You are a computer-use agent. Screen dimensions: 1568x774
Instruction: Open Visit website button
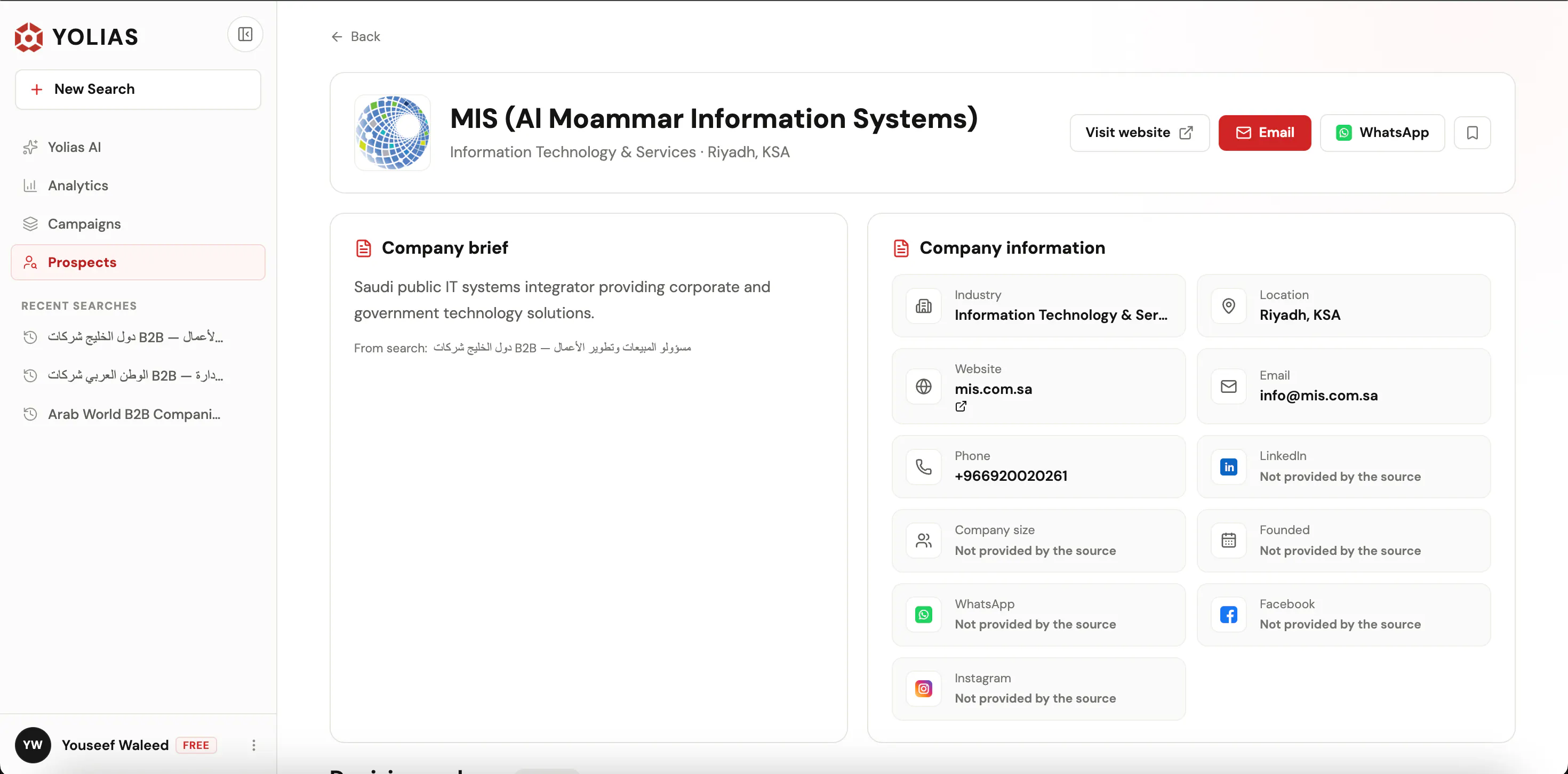[x=1139, y=133]
